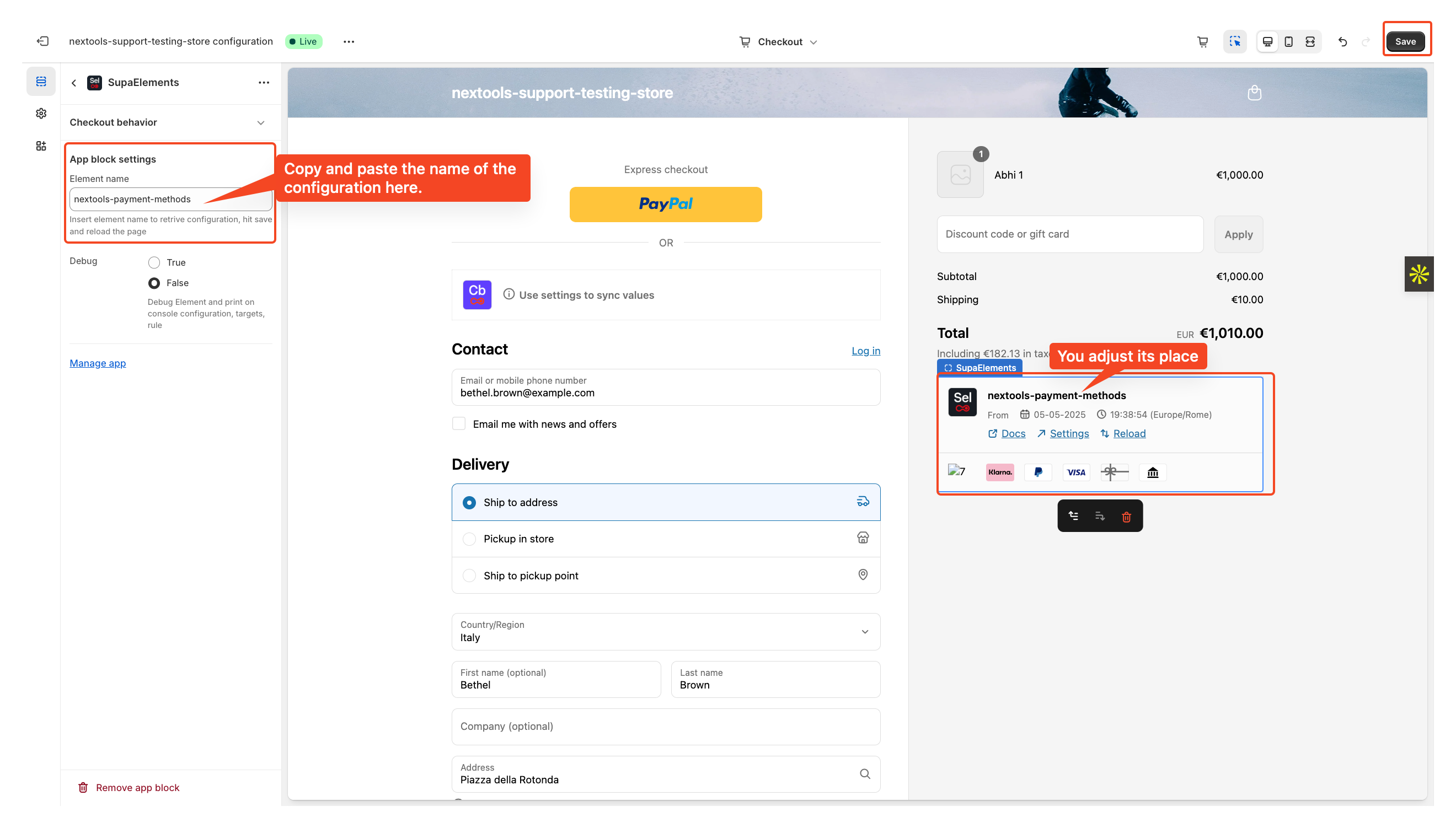Open the Settings gear sidebar panel

[x=41, y=114]
